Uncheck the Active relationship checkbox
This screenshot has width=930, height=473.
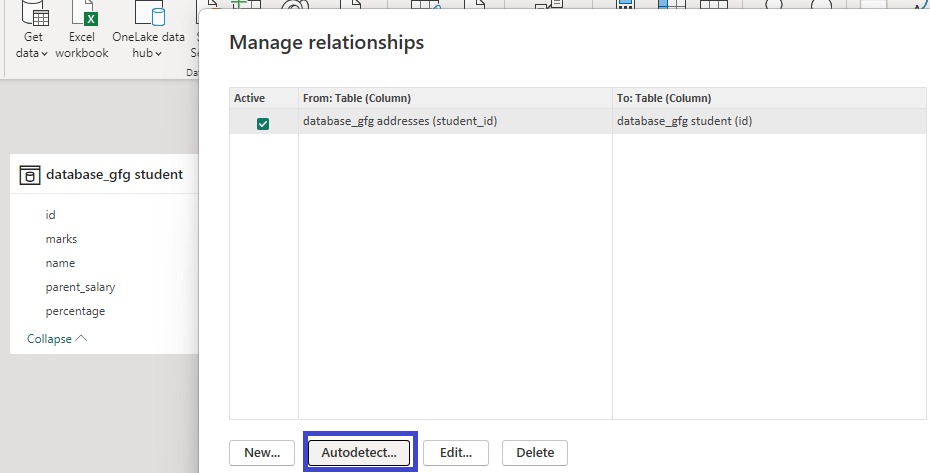pos(263,123)
